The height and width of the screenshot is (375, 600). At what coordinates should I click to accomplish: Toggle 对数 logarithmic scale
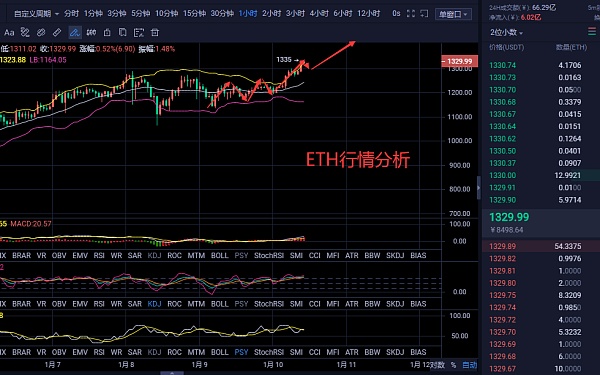point(437,365)
